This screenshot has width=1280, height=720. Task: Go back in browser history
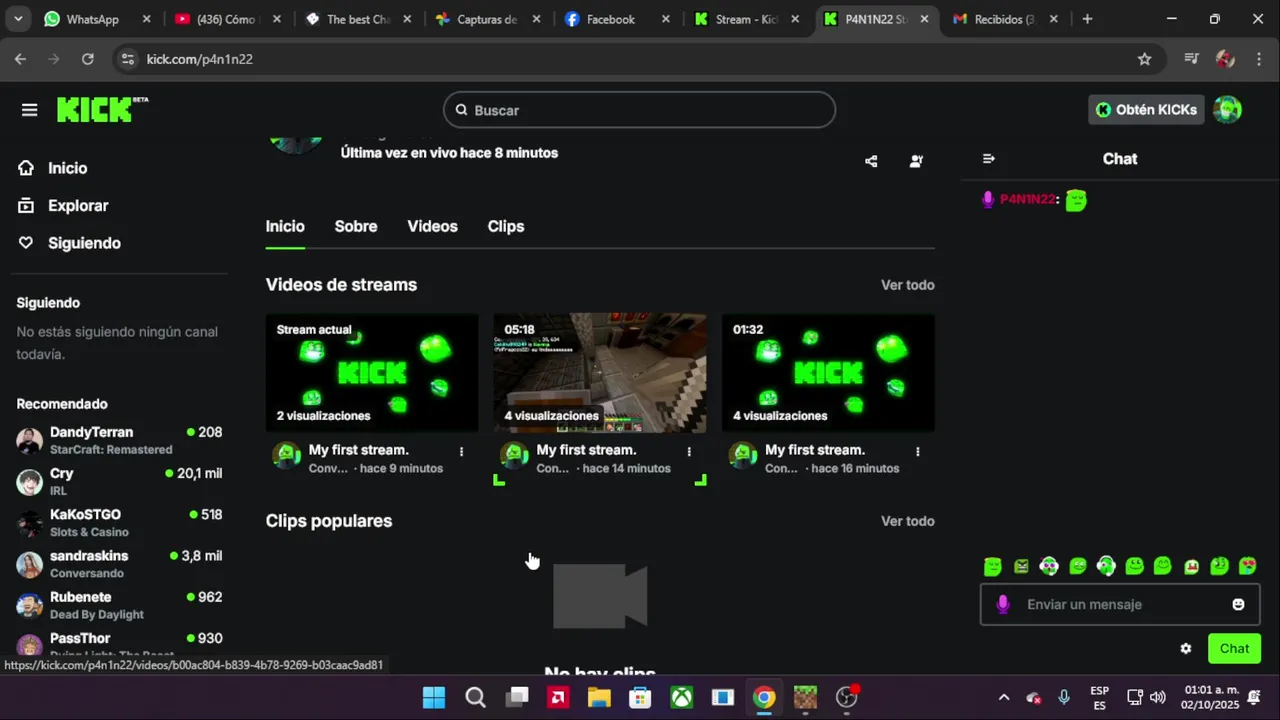coord(20,59)
